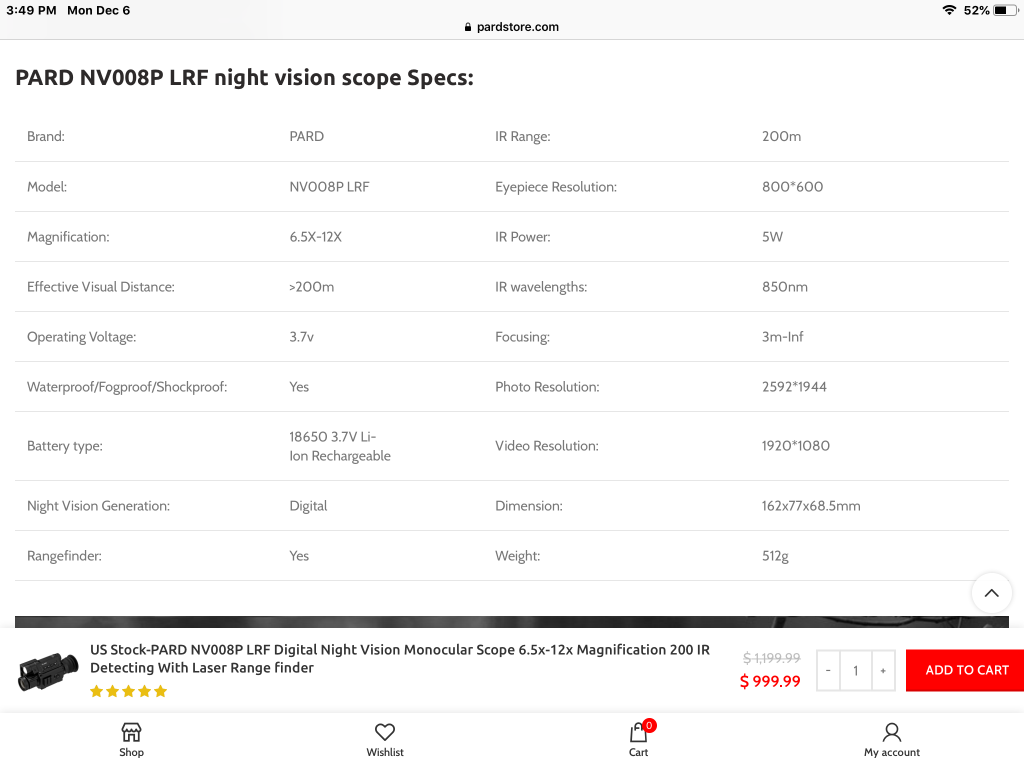Increase quantity with the plus button

(x=883, y=670)
